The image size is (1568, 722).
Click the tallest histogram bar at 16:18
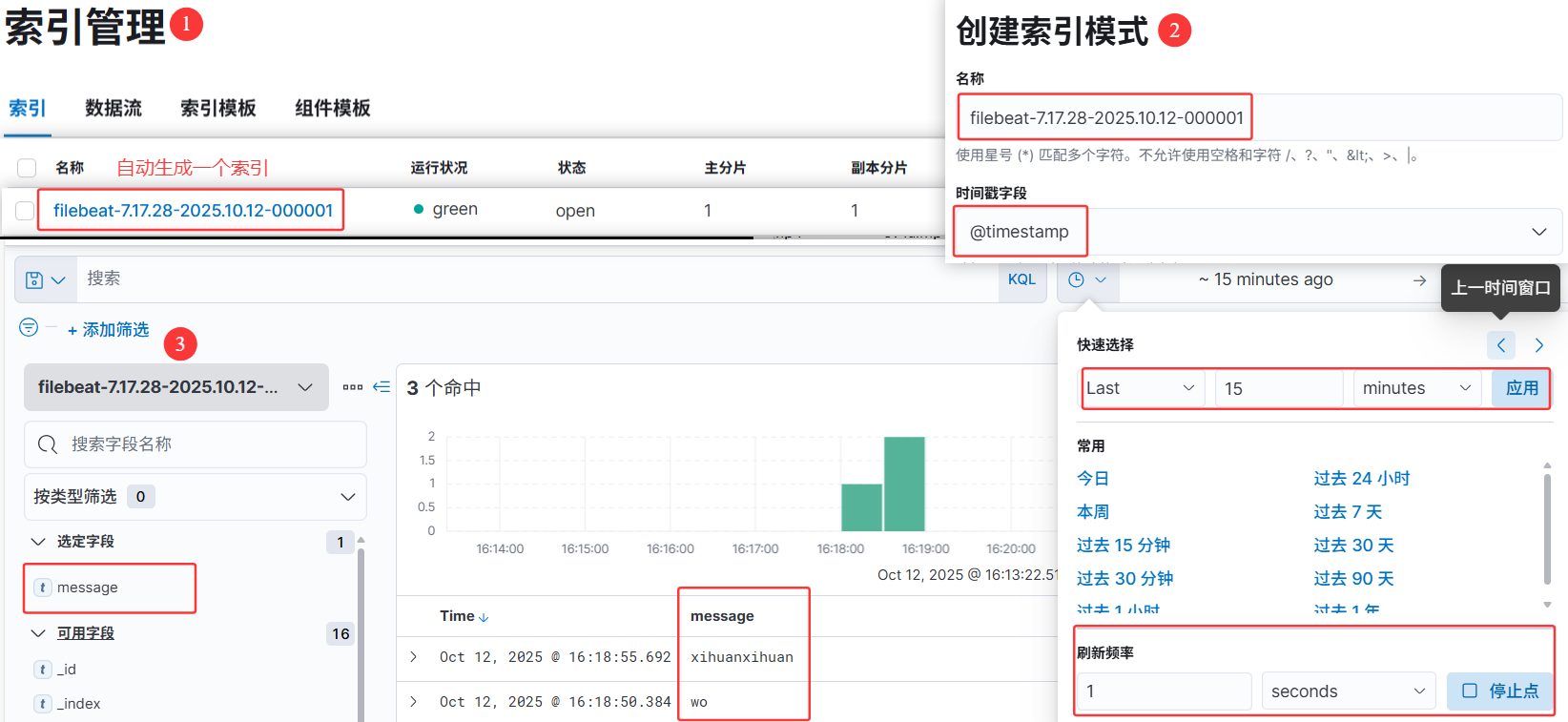tap(904, 484)
